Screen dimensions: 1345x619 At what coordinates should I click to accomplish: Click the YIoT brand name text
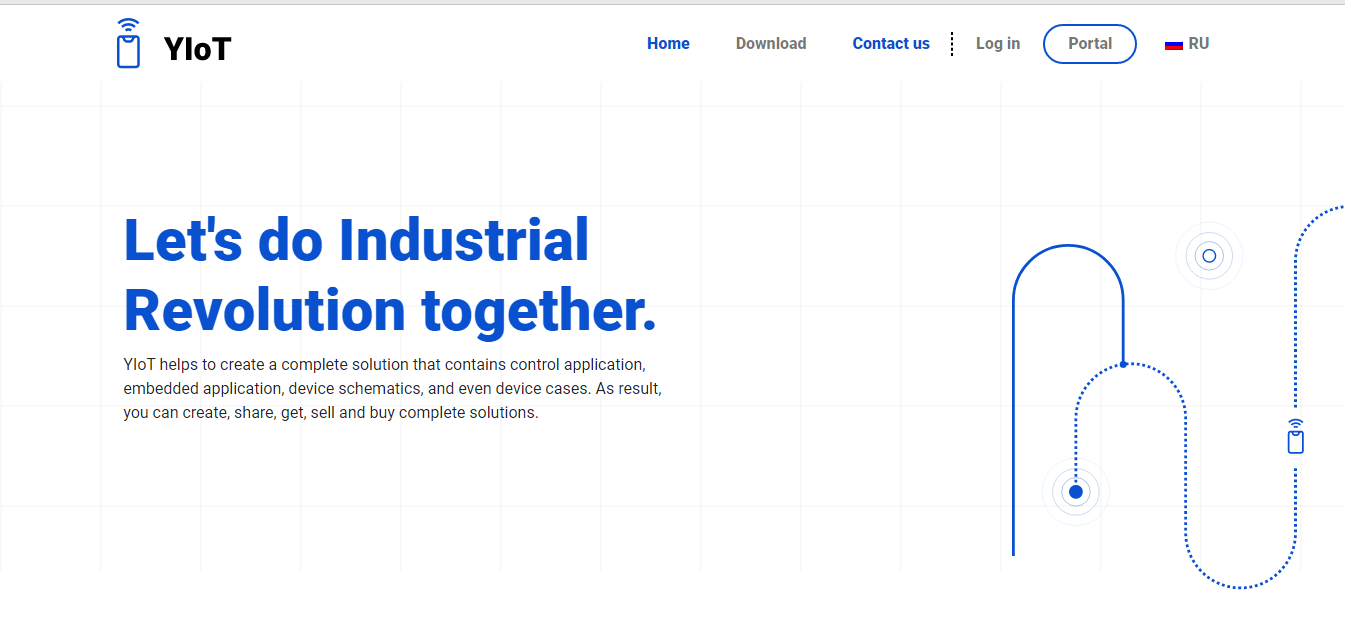197,48
